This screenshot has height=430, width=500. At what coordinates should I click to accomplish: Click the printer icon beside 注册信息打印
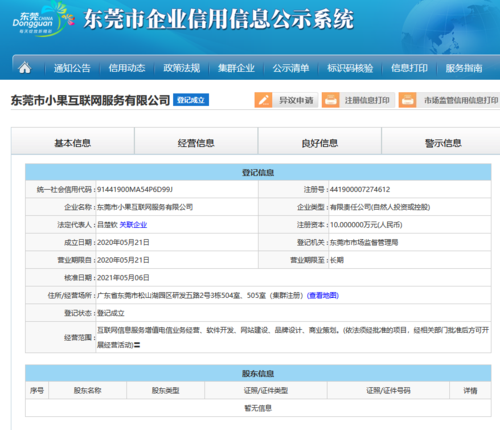pyautogui.click(x=330, y=100)
